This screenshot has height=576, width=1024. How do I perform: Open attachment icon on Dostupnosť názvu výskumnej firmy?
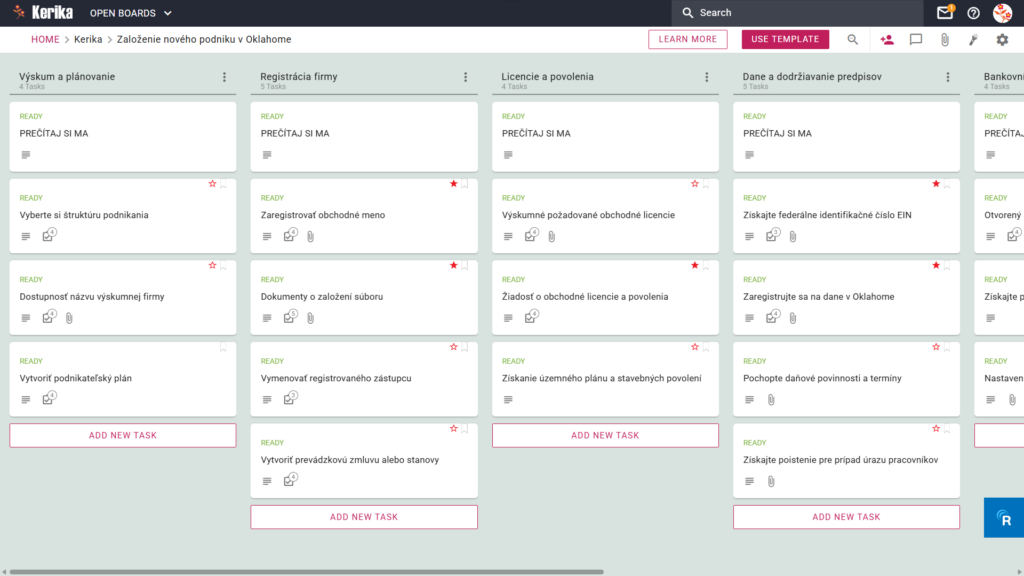coord(69,318)
